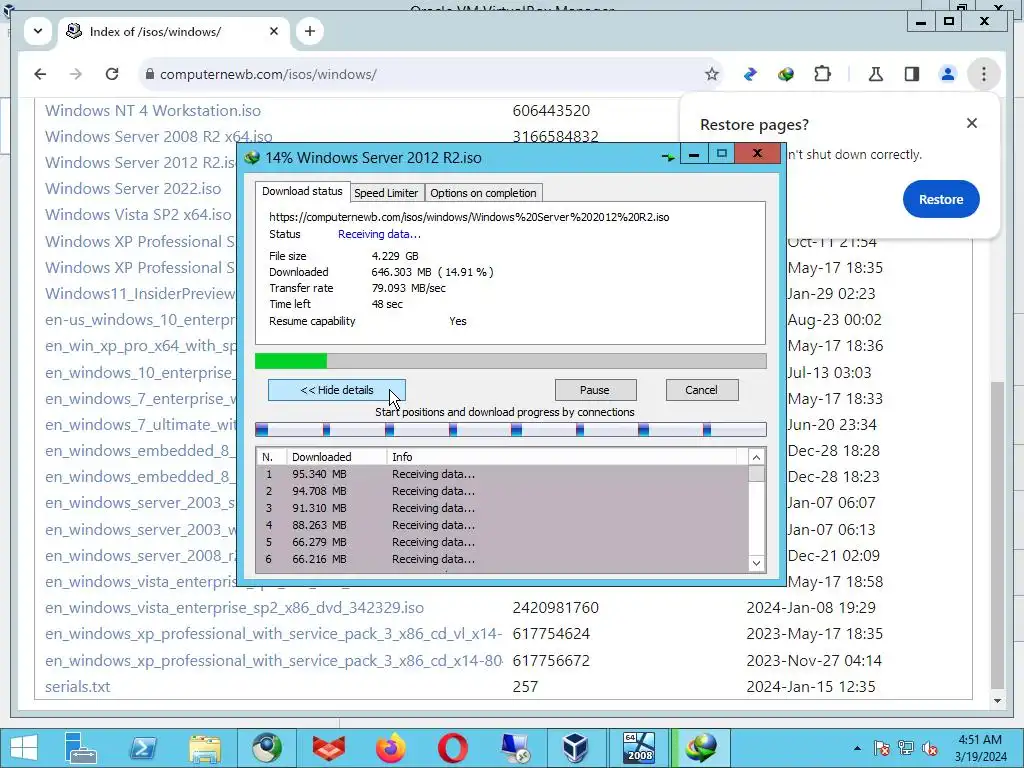Open Chrome's side panel icon
Image resolution: width=1024 pixels, height=768 pixels.
tap(912, 74)
